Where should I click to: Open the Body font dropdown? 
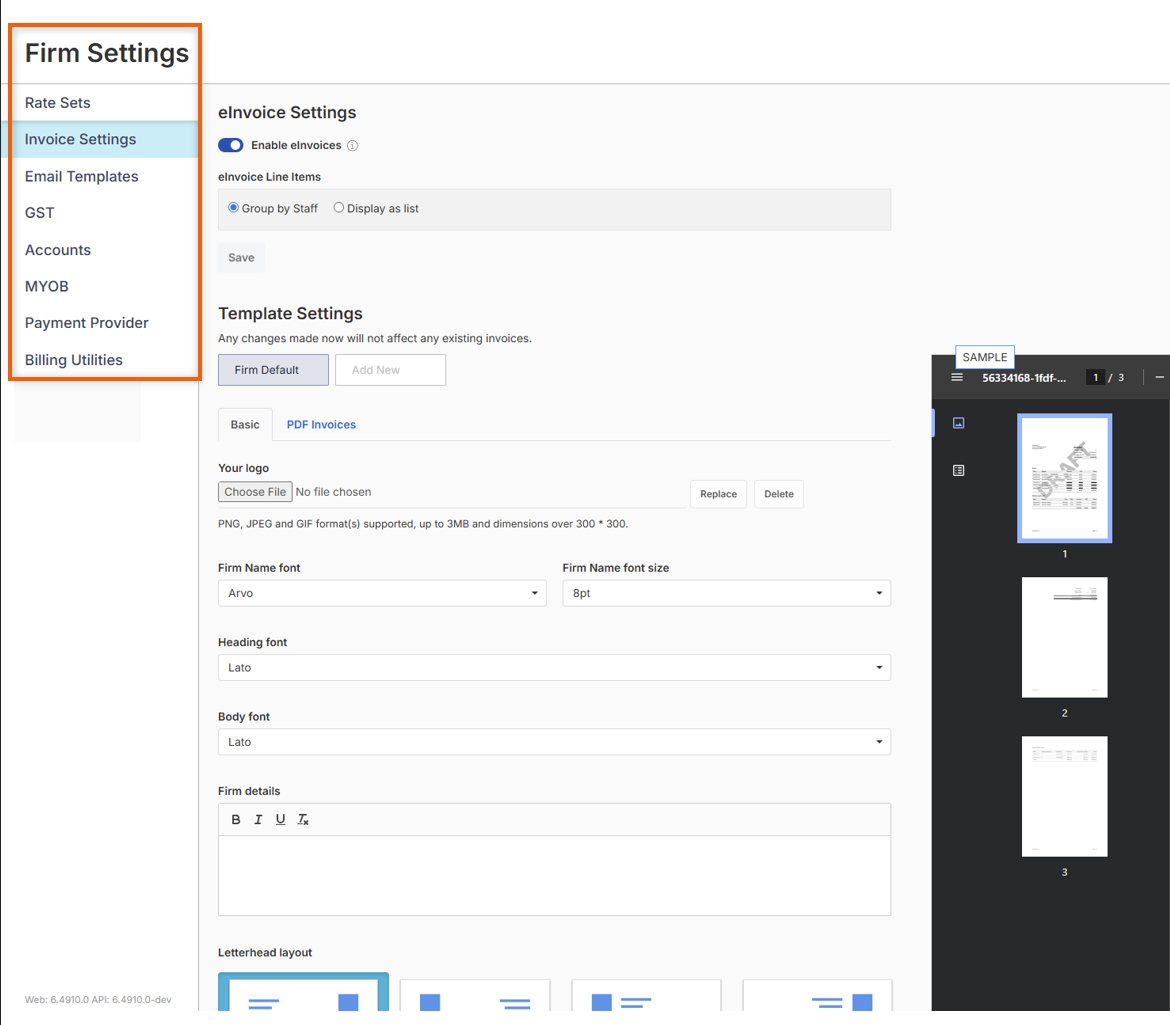click(554, 742)
